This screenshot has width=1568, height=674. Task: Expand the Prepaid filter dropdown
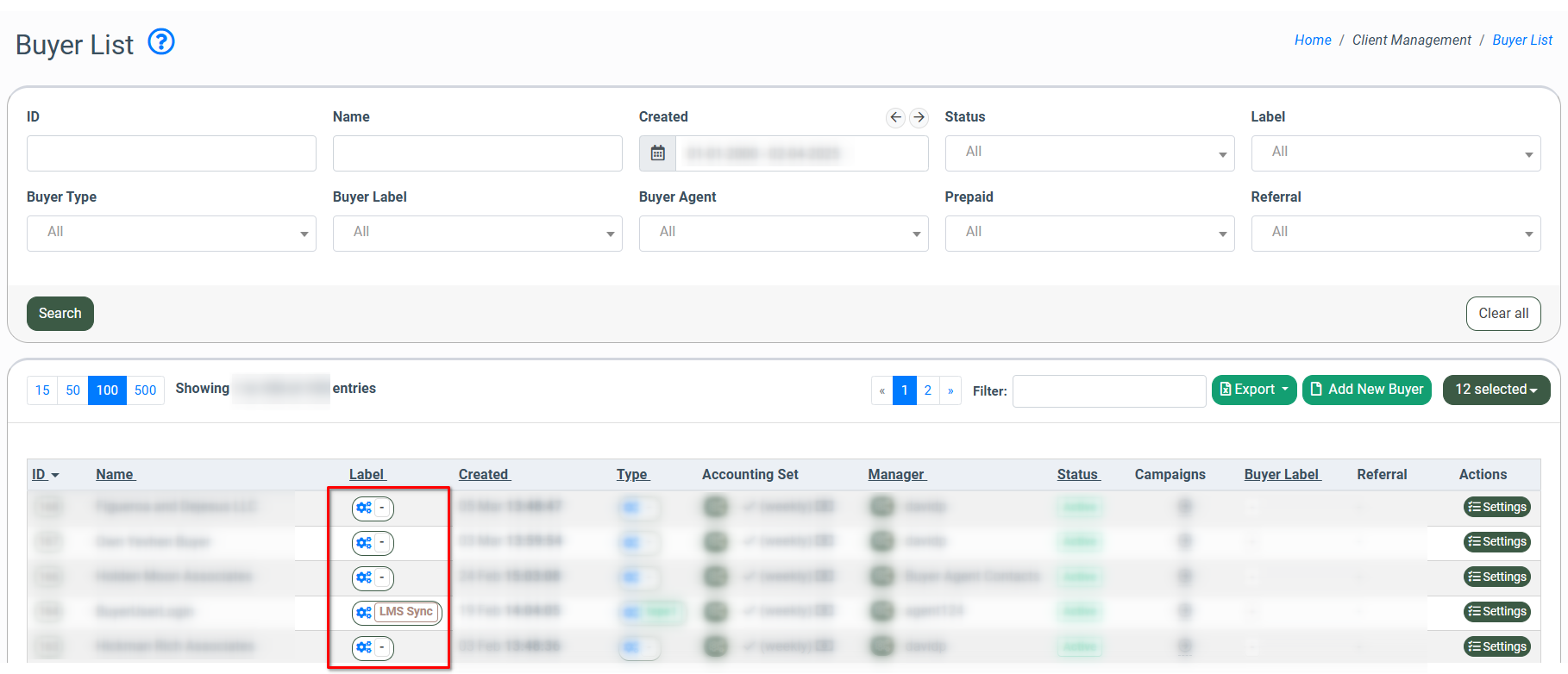pyautogui.click(x=1088, y=234)
